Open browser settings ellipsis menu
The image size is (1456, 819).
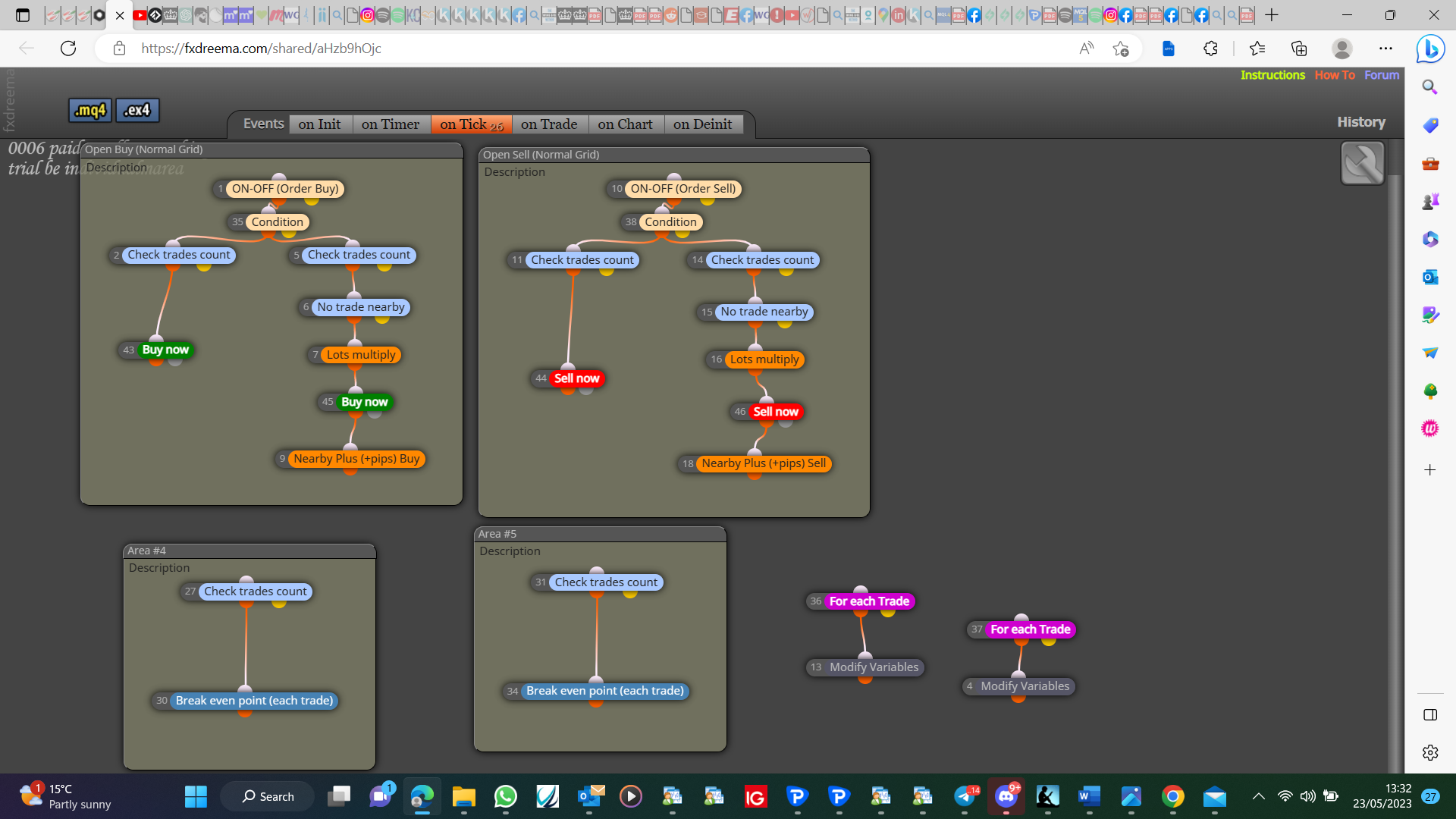coord(1385,49)
